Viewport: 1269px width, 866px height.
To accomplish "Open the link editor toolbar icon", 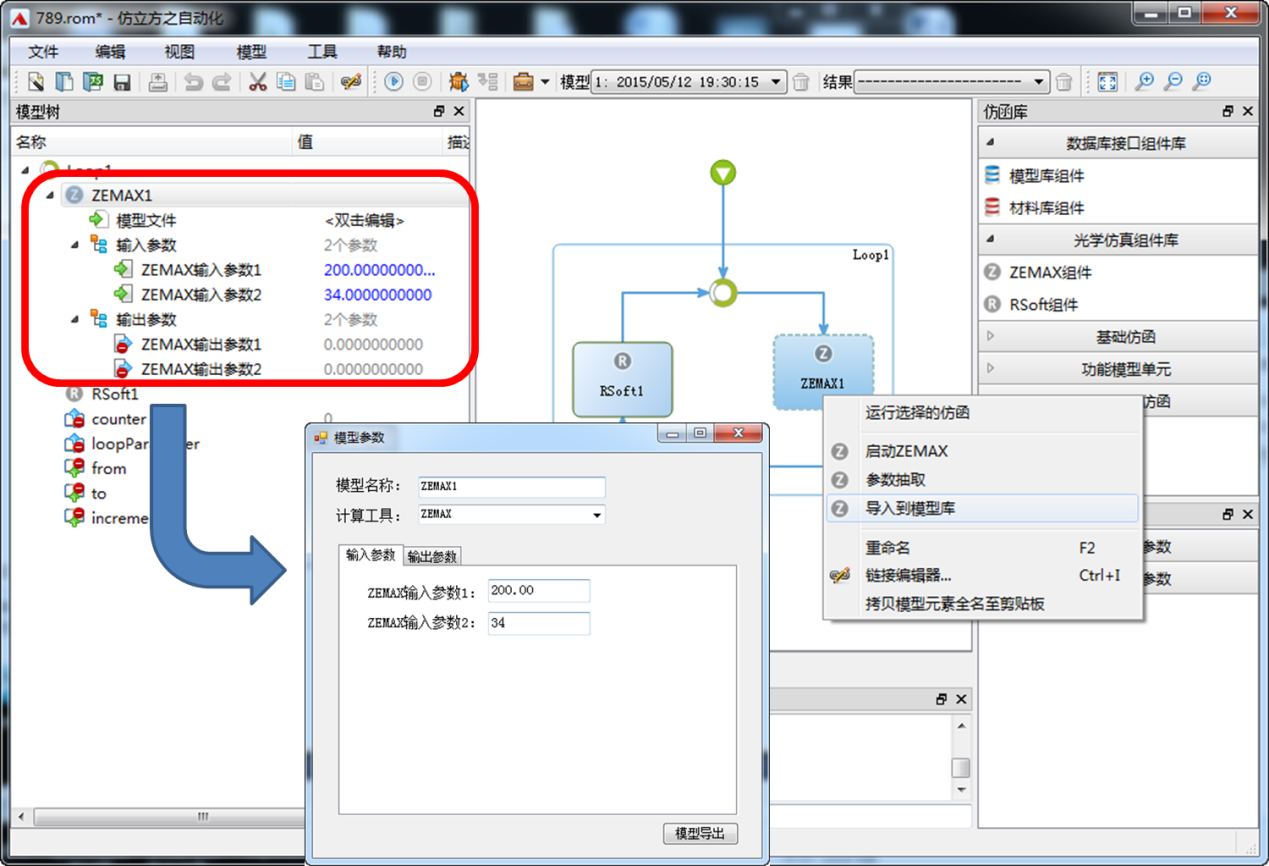I will click(x=350, y=82).
